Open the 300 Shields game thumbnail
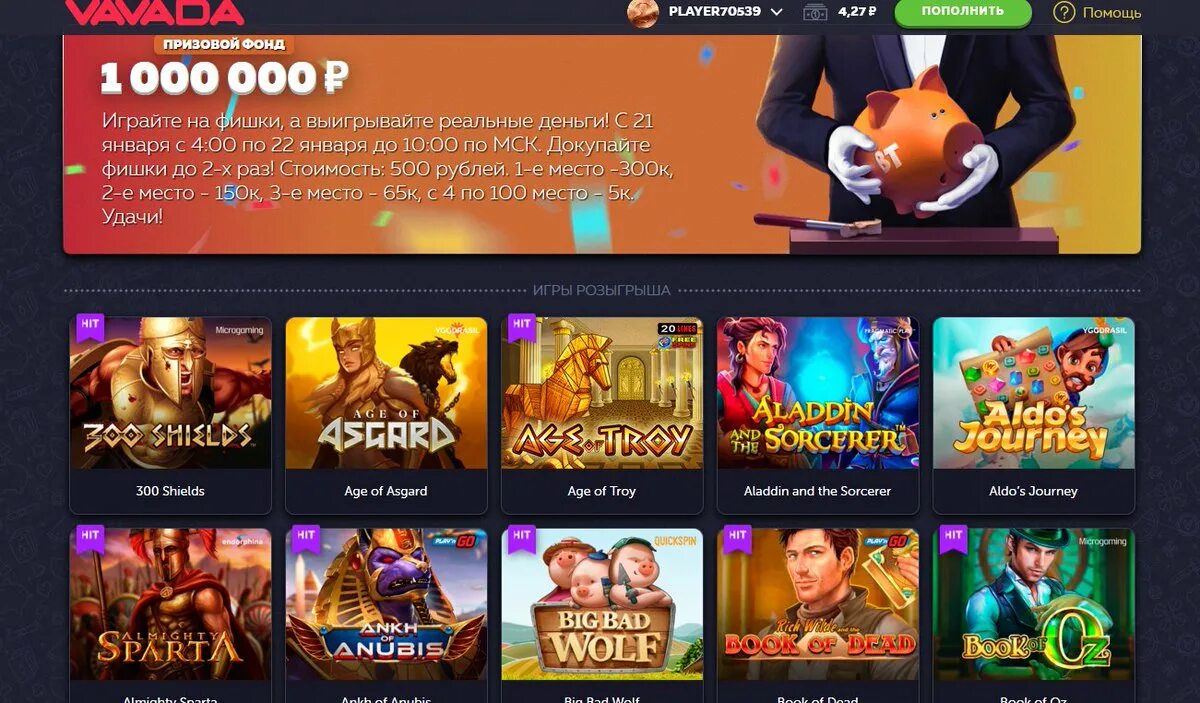This screenshot has width=1200, height=703. (170, 393)
